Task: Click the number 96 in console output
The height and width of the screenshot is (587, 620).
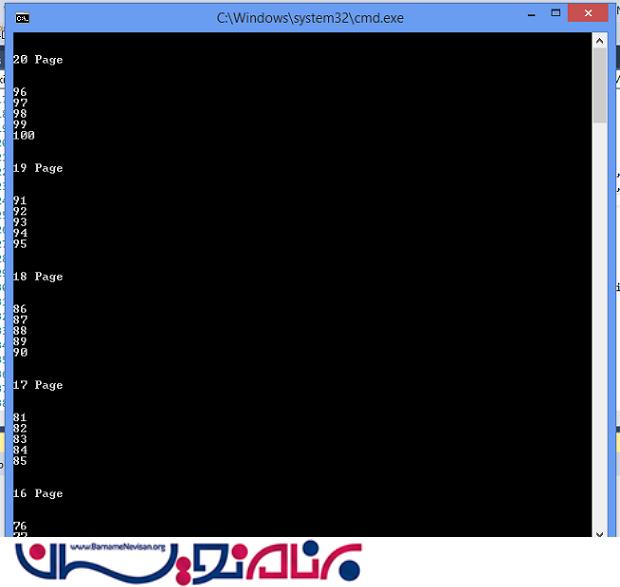Action: 20,92
